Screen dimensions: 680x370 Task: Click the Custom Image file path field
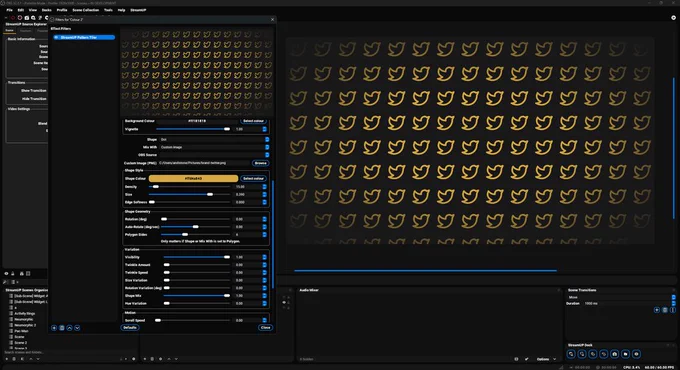(204, 163)
